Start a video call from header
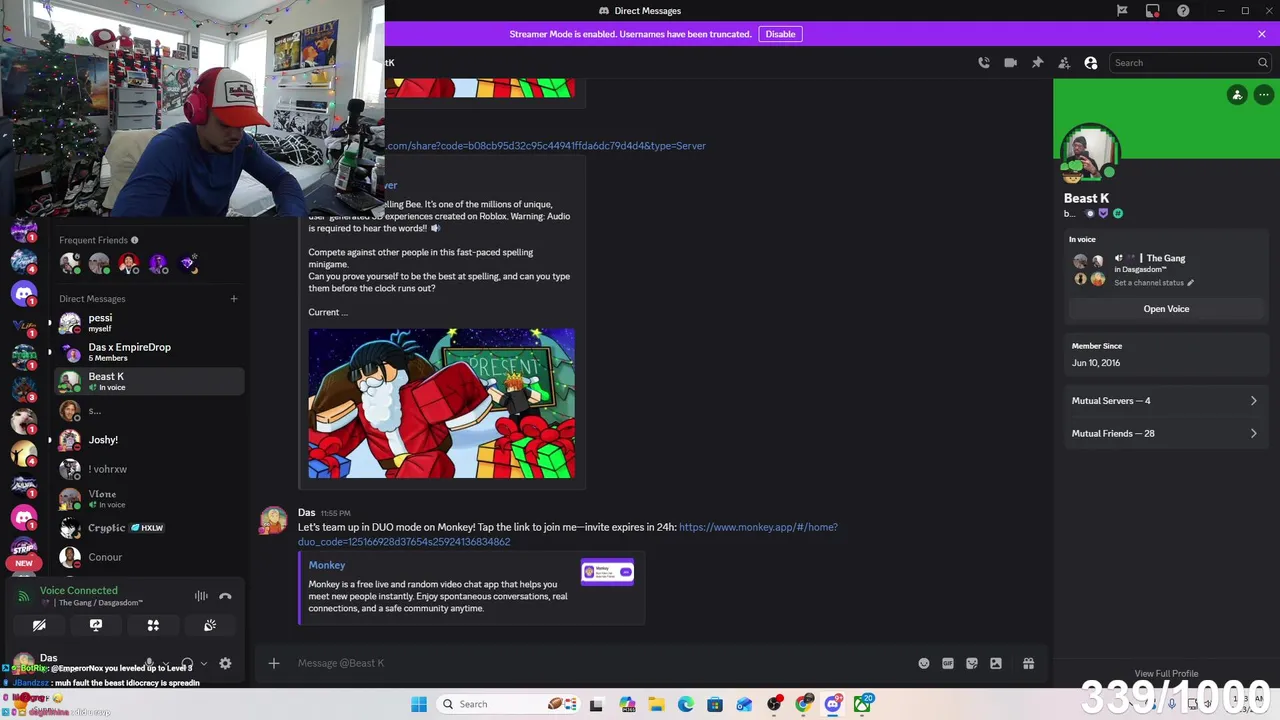 [1011, 63]
